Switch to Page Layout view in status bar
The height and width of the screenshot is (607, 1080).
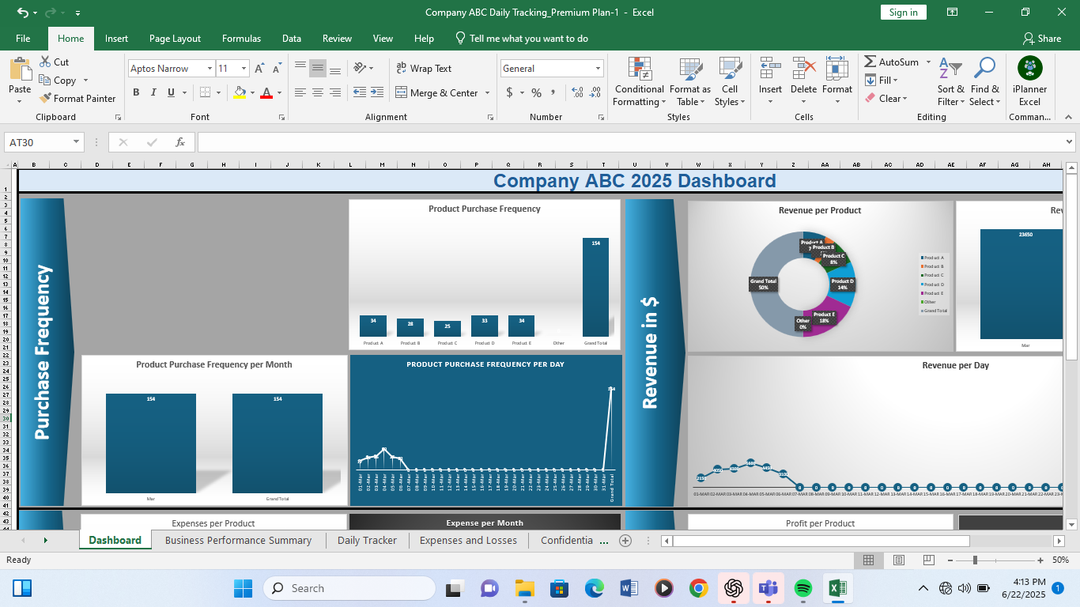(899, 560)
